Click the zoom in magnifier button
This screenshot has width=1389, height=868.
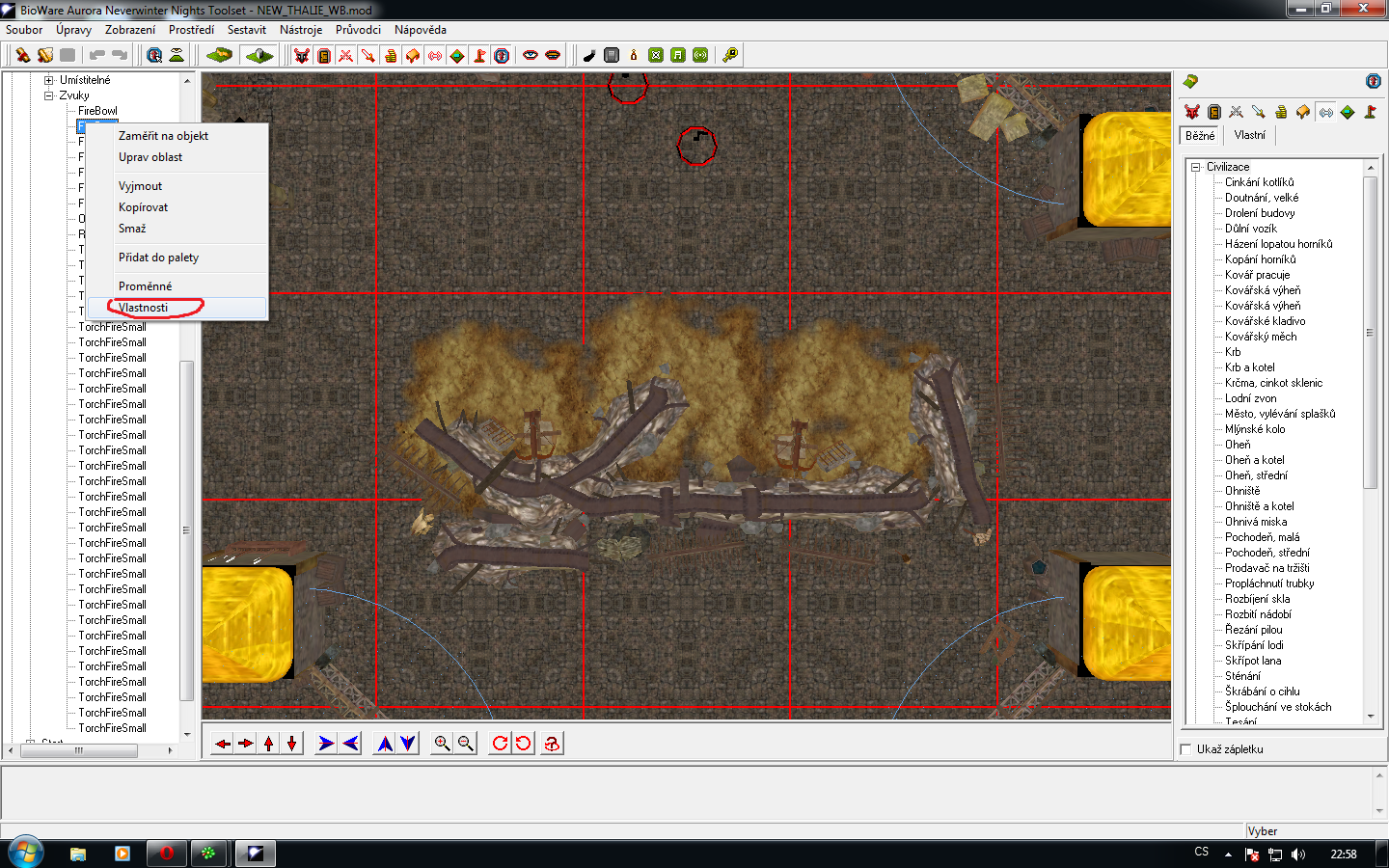click(x=442, y=743)
